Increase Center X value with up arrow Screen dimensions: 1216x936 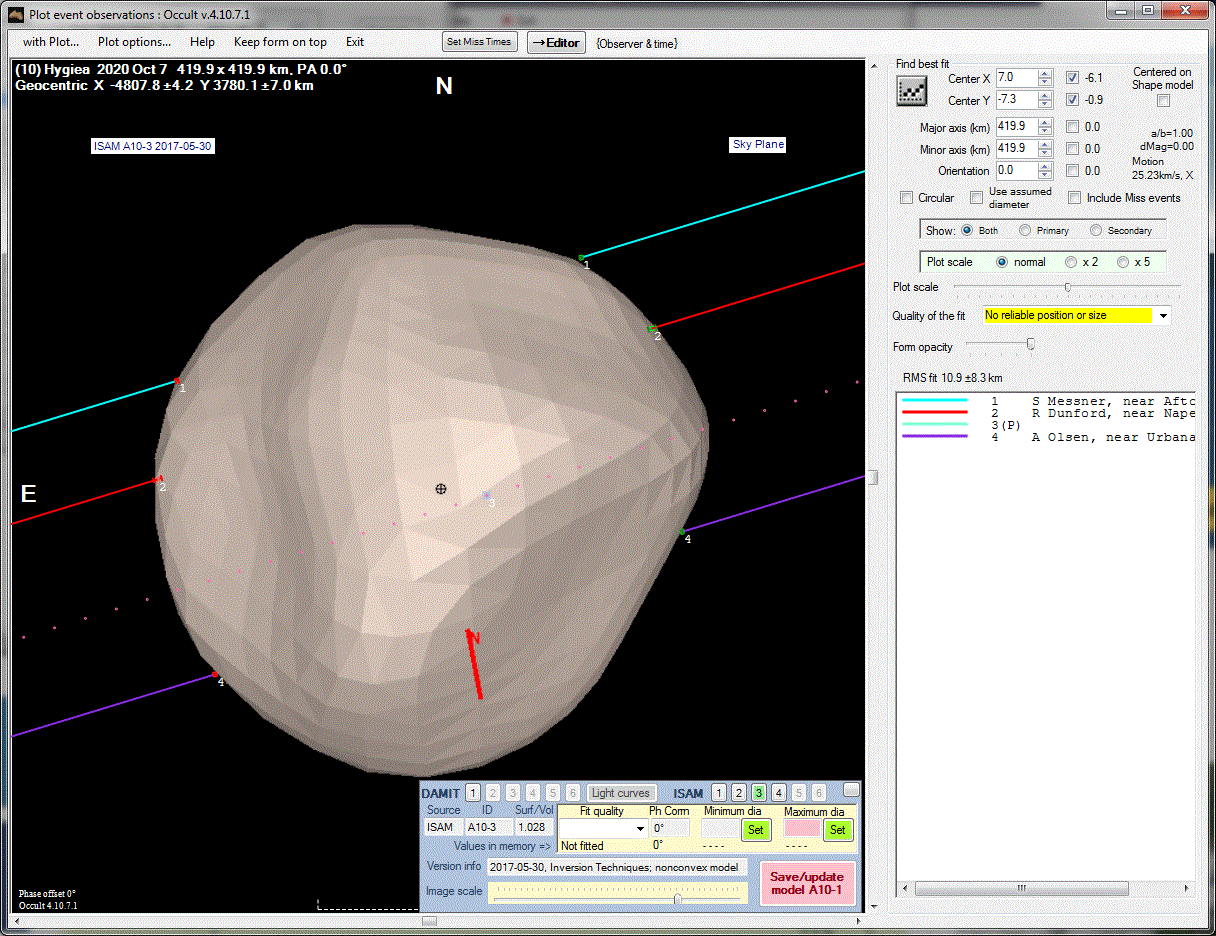[x=1045, y=74]
